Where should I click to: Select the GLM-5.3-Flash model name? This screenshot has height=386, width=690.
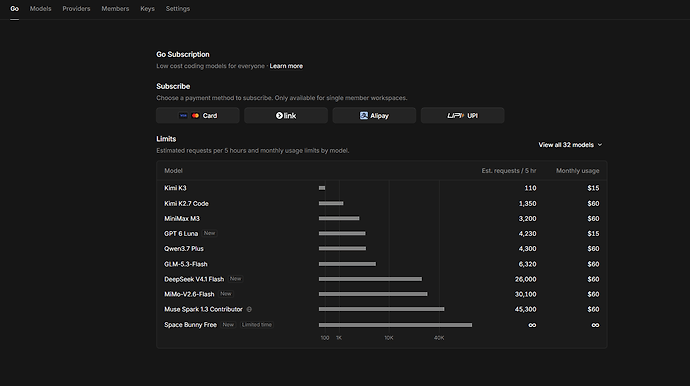(186, 264)
